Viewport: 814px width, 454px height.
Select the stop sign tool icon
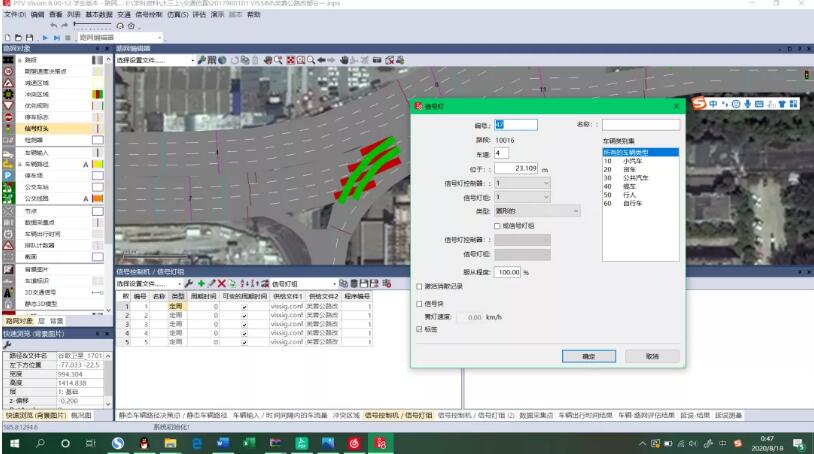(8, 117)
